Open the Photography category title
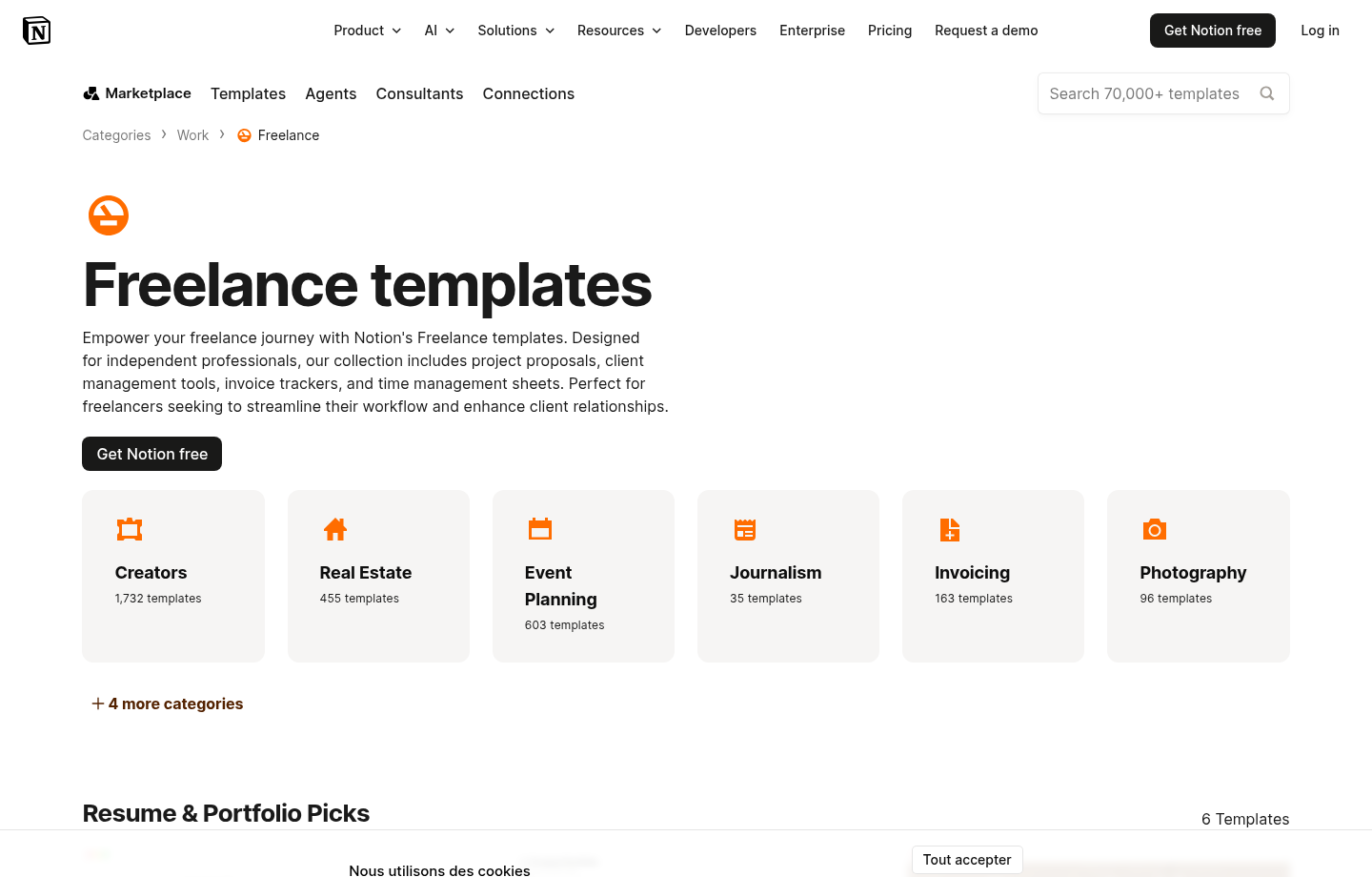Viewport: 1372px width, 877px height. [x=1193, y=573]
